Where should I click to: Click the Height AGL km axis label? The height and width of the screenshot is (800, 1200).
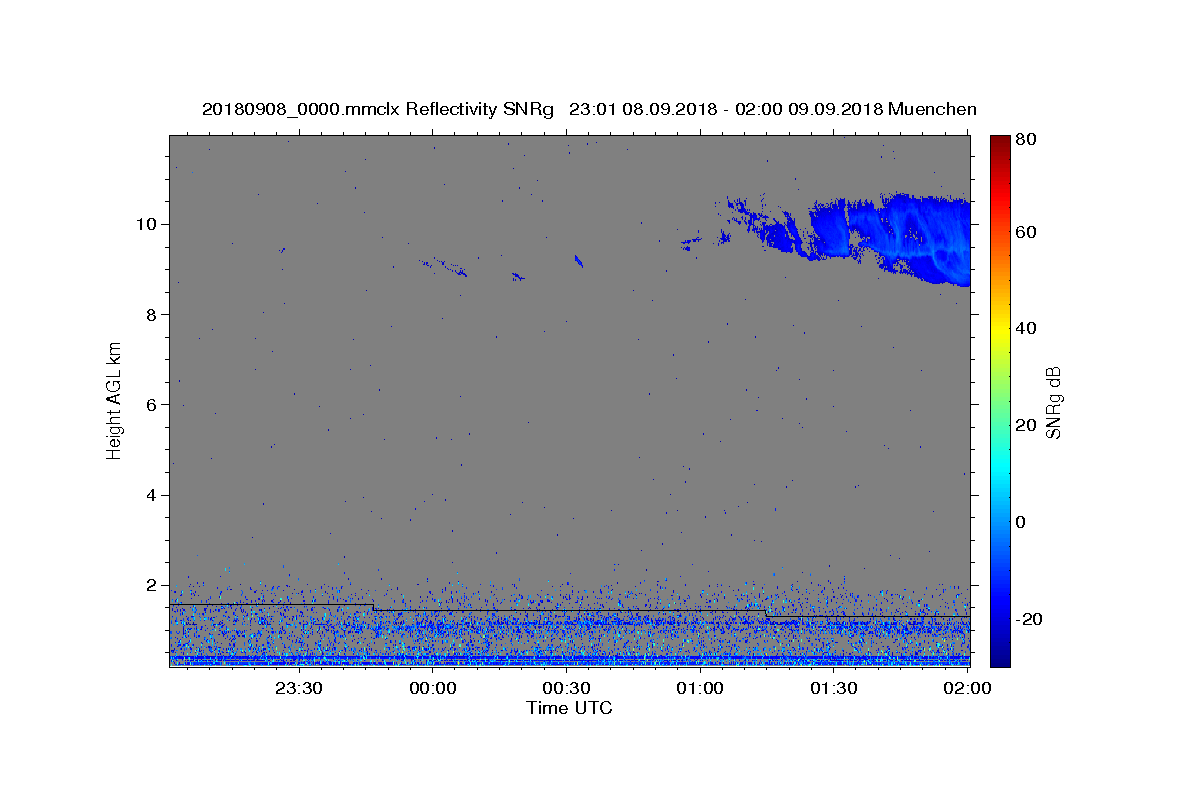click(115, 400)
